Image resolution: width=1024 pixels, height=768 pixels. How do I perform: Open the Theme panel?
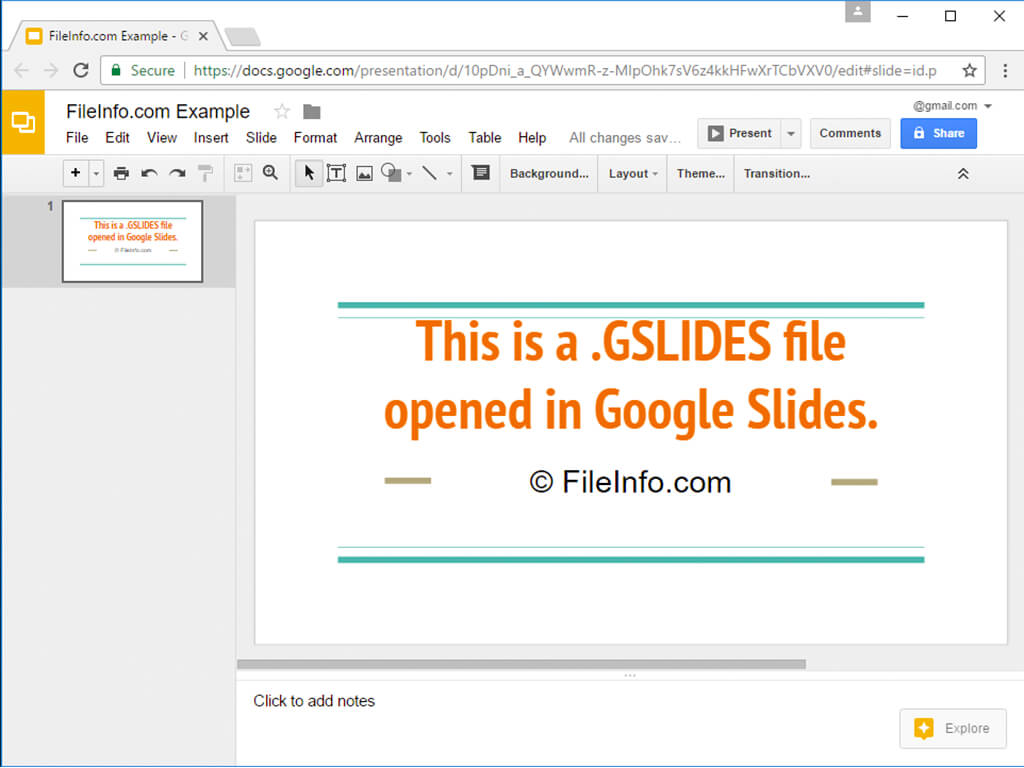[x=701, y=174]
